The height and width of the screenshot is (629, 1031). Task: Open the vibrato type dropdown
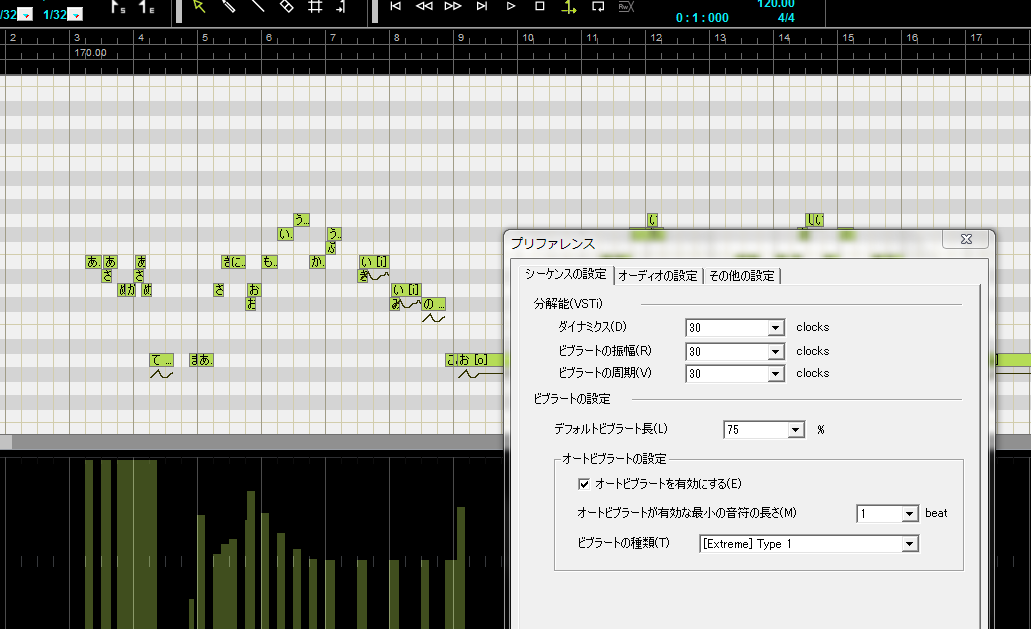click(910, 544)
